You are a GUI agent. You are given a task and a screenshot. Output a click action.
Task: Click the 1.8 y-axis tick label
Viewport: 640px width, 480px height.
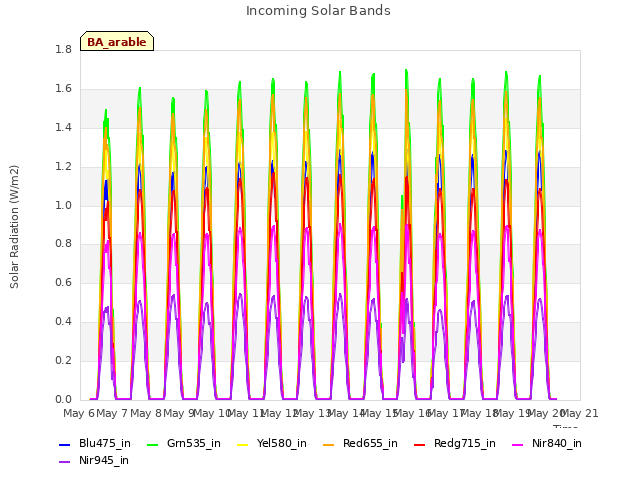[x=63, y=49]
